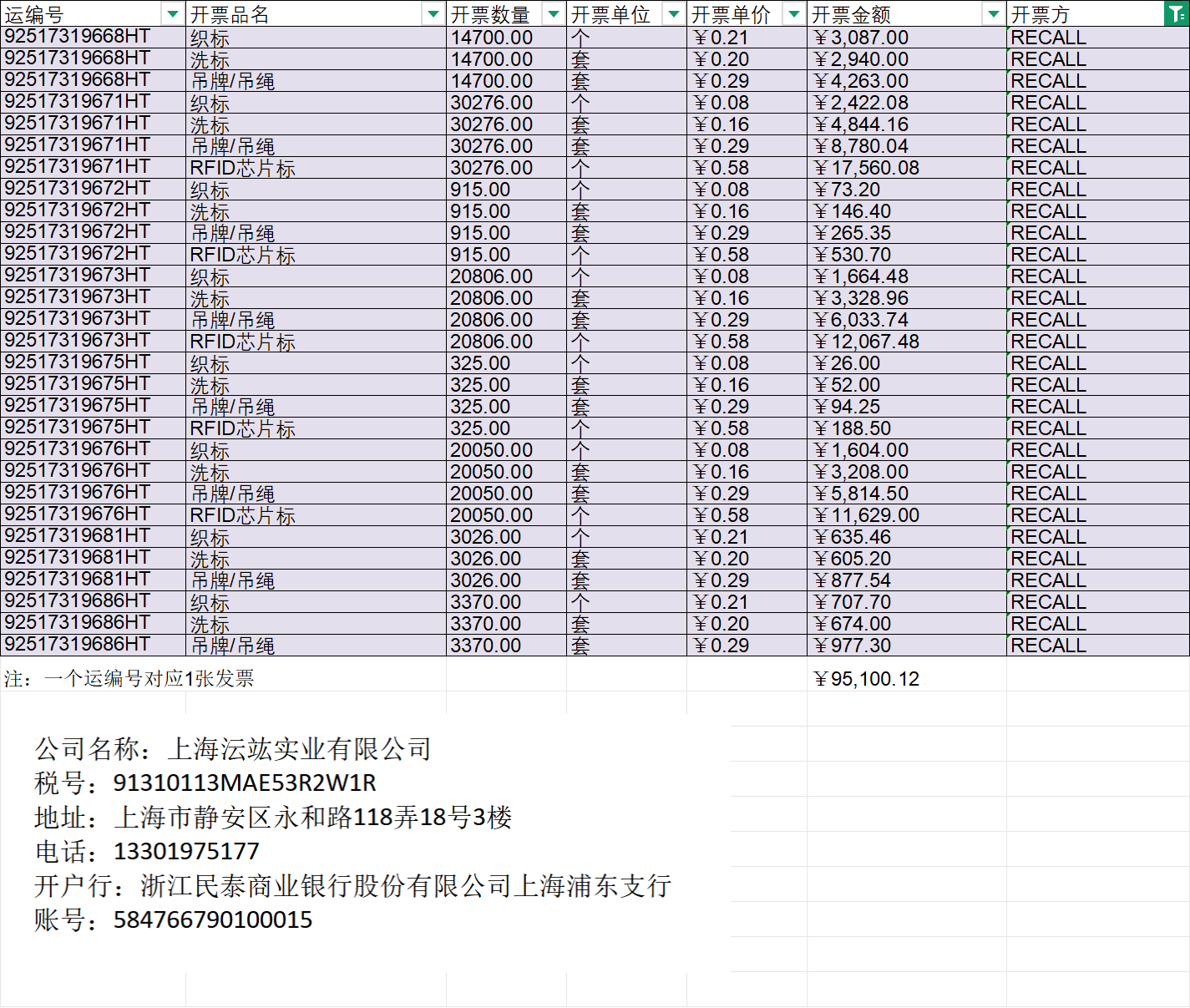Screen dimensions: 1190x1008
Task: Open the active filter icon on 开票方 column
Action: coord(1176,13)
